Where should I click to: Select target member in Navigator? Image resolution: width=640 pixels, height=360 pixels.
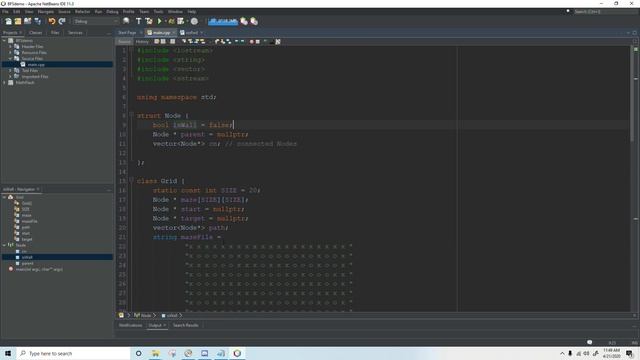27,239
